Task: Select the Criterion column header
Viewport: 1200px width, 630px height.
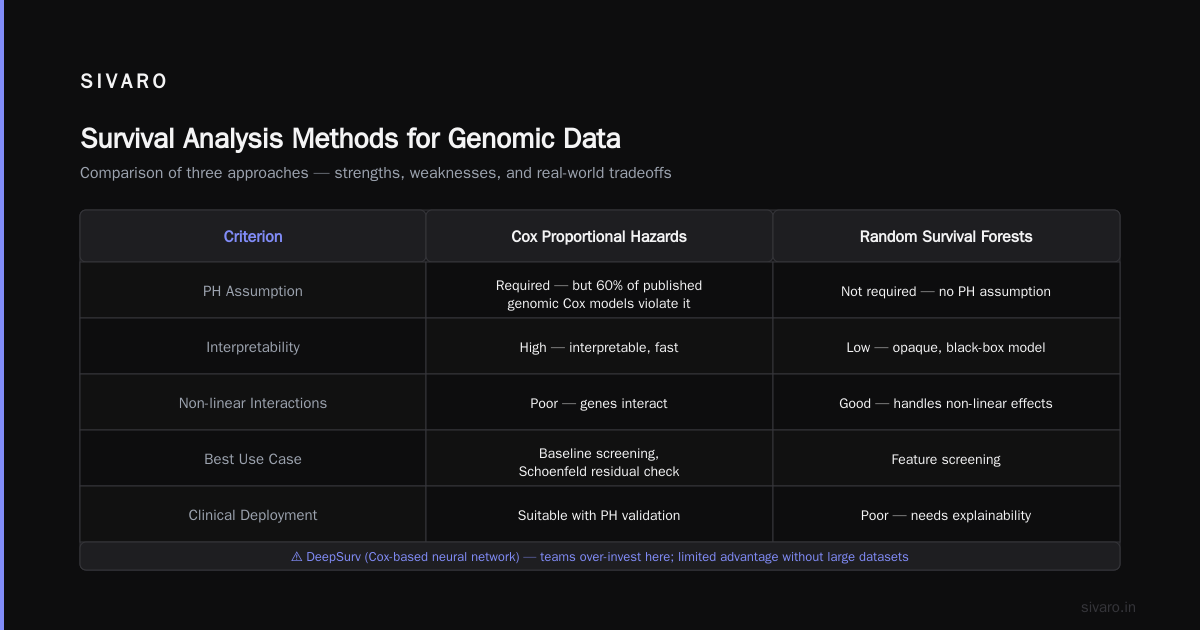Action: click(253, 237)
